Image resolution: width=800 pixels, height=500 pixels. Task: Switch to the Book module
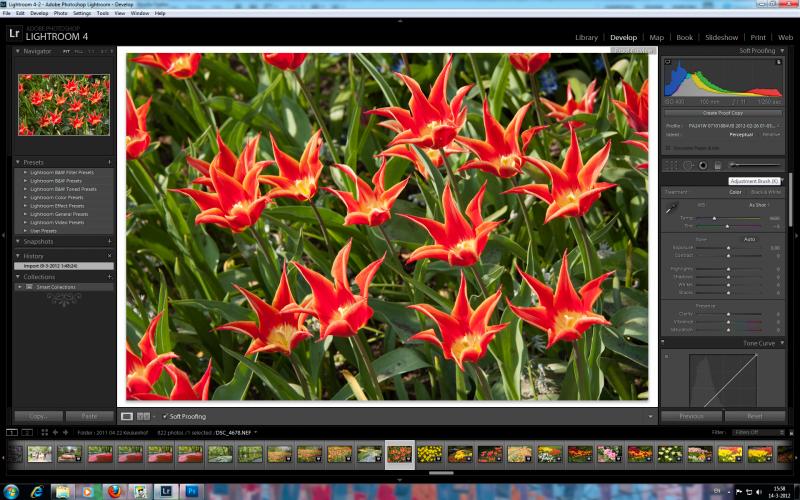pos(684,37)
